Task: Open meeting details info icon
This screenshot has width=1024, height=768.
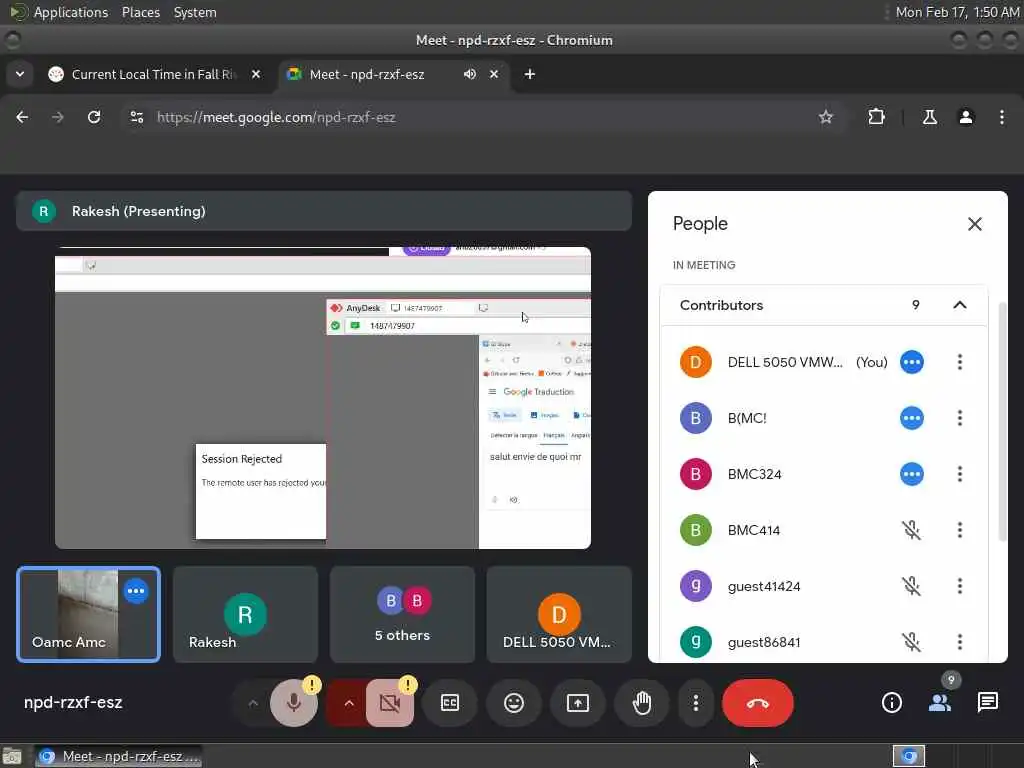Action: pos(891,703)
